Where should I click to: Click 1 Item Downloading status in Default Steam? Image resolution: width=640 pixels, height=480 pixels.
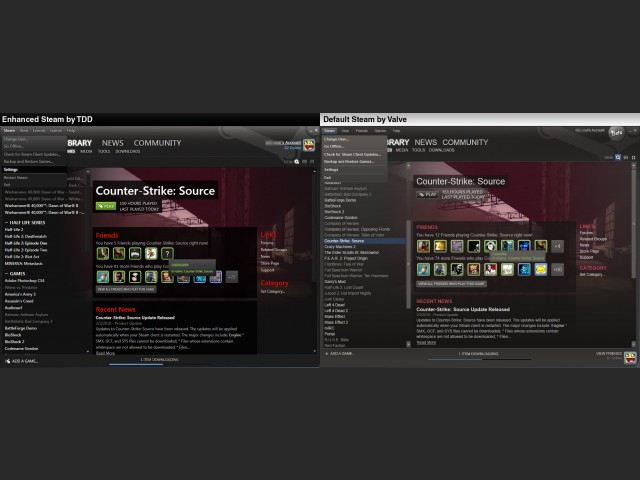pos(478,354)
